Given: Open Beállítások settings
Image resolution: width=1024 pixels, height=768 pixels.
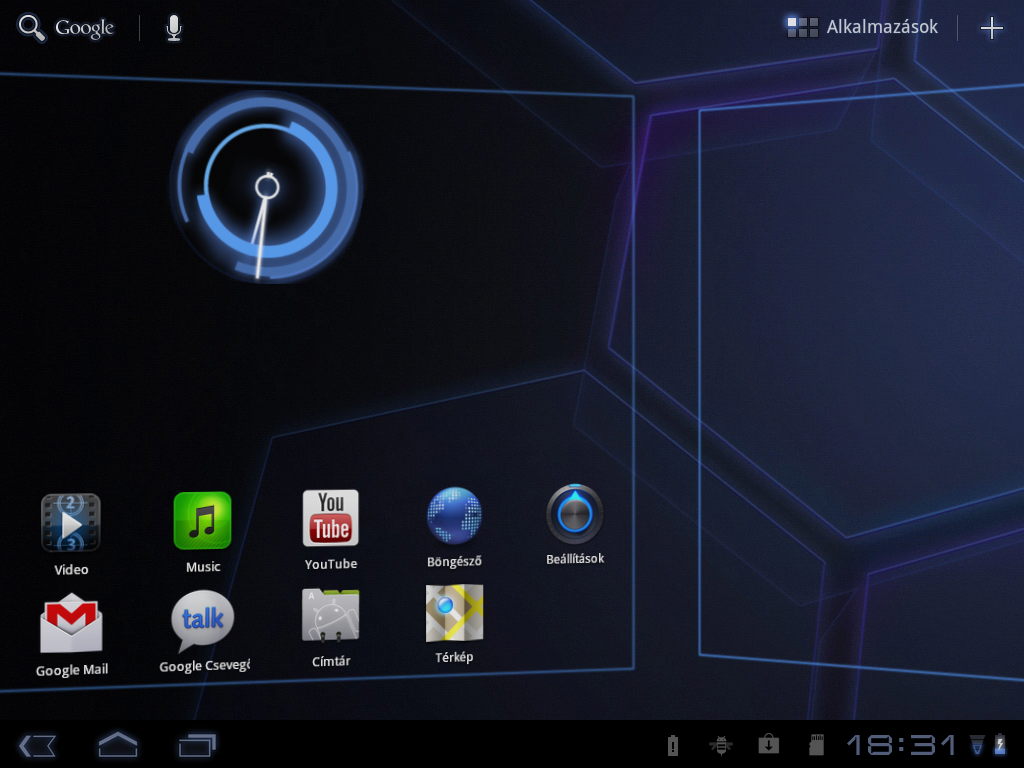Looking at the screenshot, I should tap(575, 525).
